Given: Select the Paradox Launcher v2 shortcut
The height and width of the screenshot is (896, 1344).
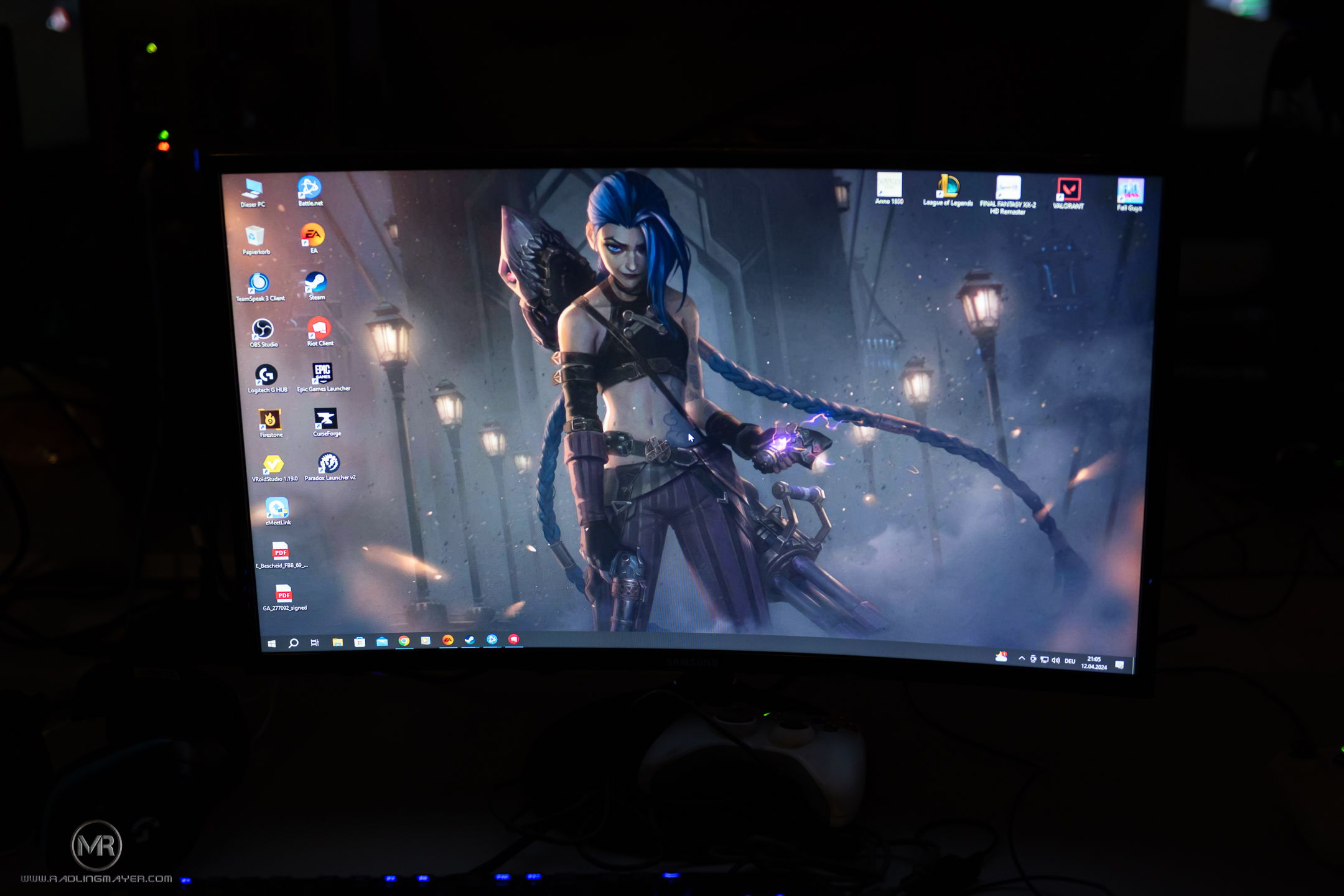Looking at the screenshot, I should pyautogui.click(x=329, y=467).
